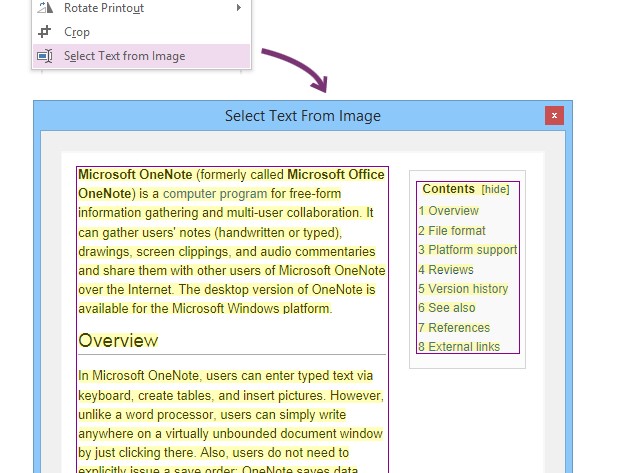Click the Select Text From Image title bar

(302, 116)
